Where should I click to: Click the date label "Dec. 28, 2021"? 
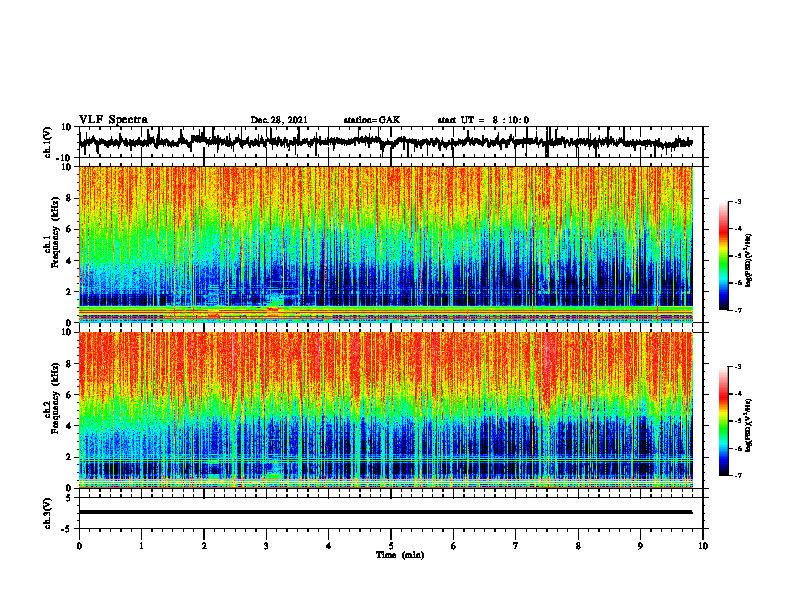tap(279, 120)
